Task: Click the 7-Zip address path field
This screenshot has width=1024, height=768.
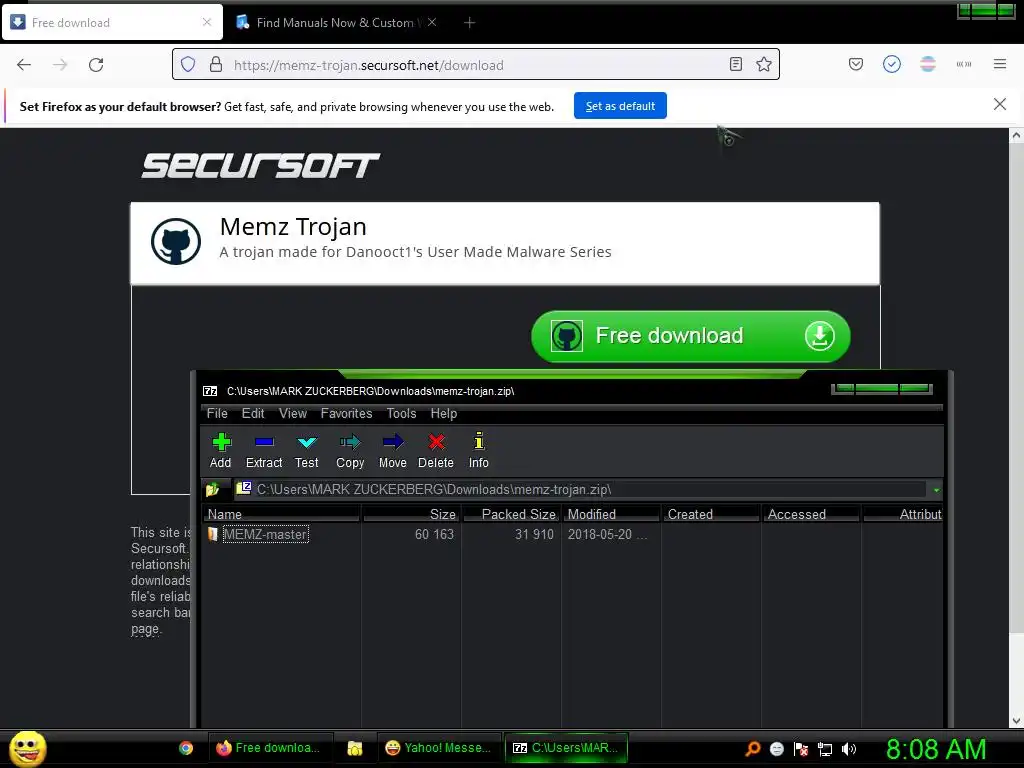Action: tap(580, 489)
